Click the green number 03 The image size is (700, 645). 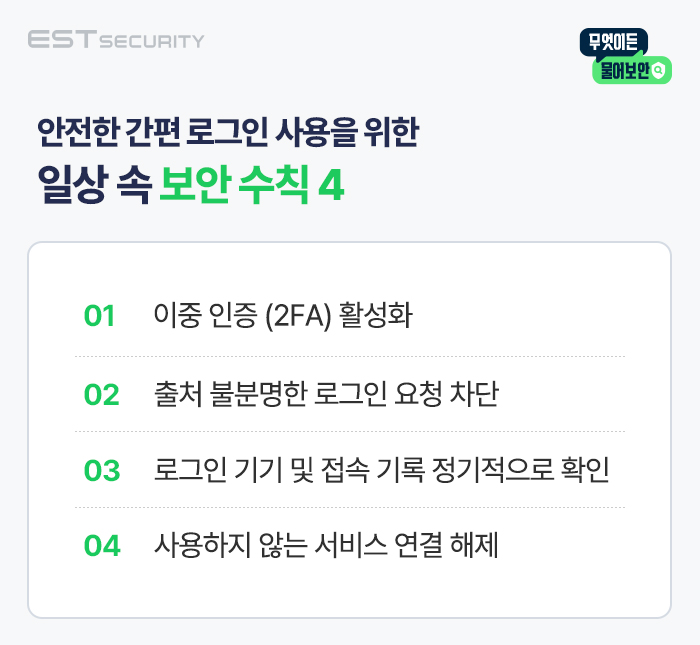coord(102,470)
